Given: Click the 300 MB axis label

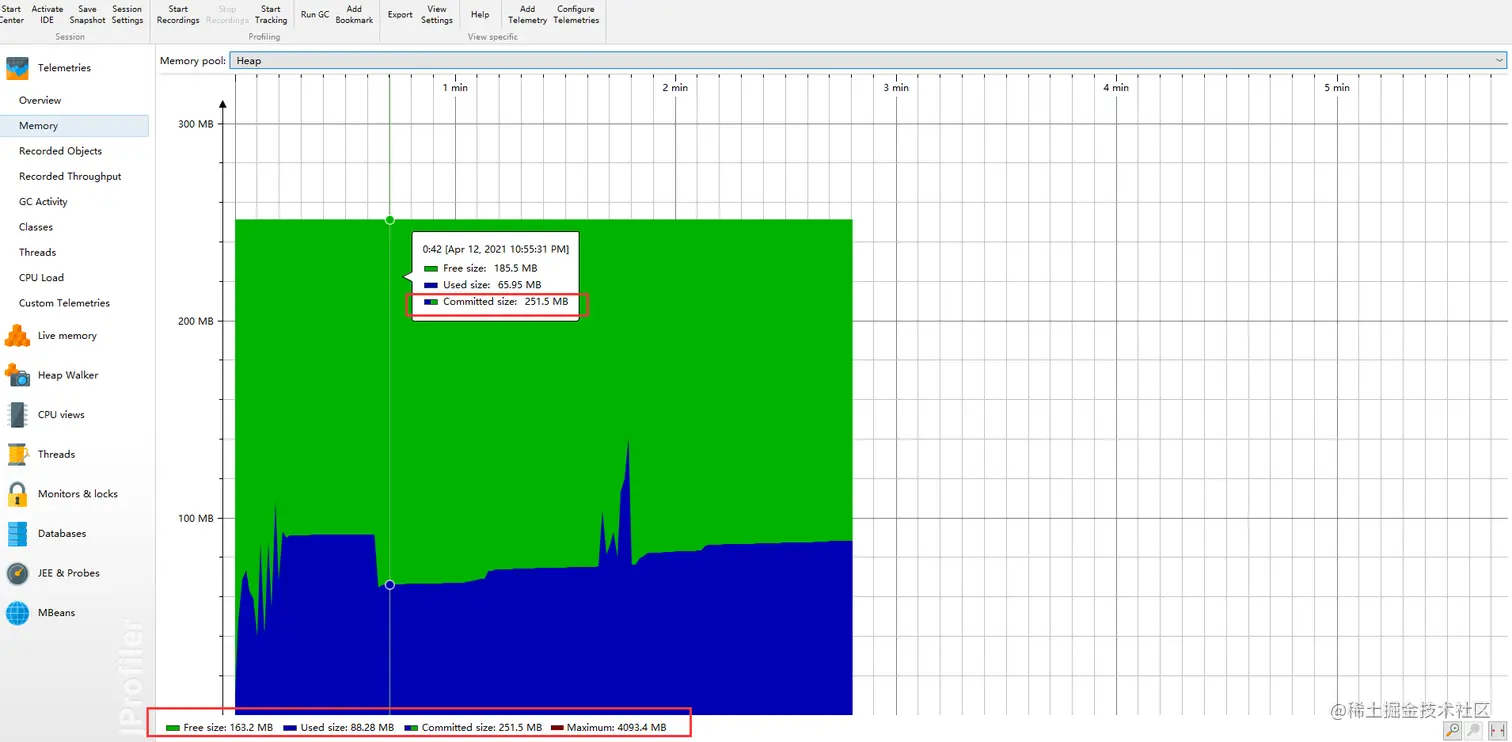Looking at the screenshot, I should click(194, 124).
